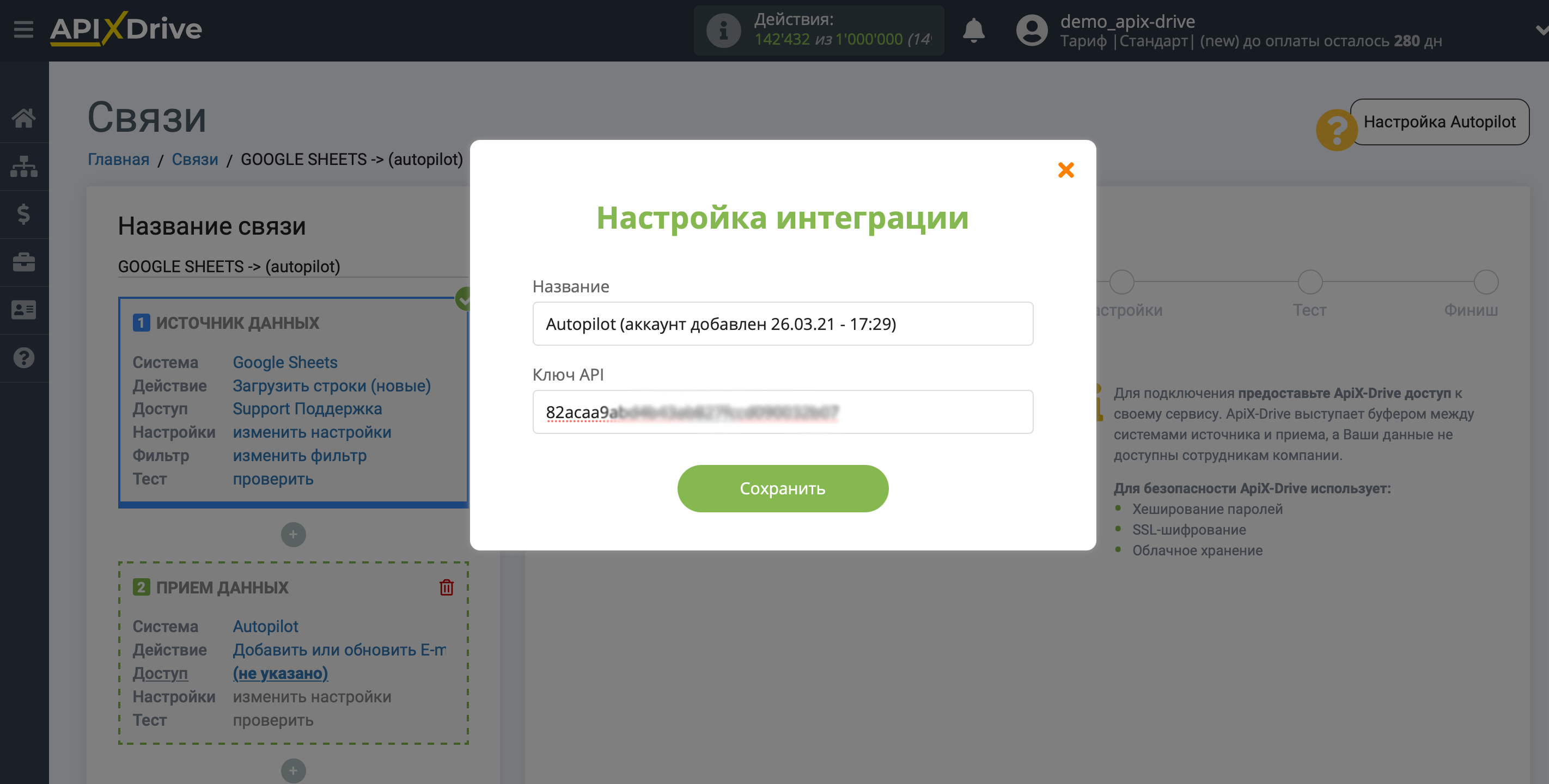Click the (не указано) access link
1549x784 pixels.
point(280,673)
